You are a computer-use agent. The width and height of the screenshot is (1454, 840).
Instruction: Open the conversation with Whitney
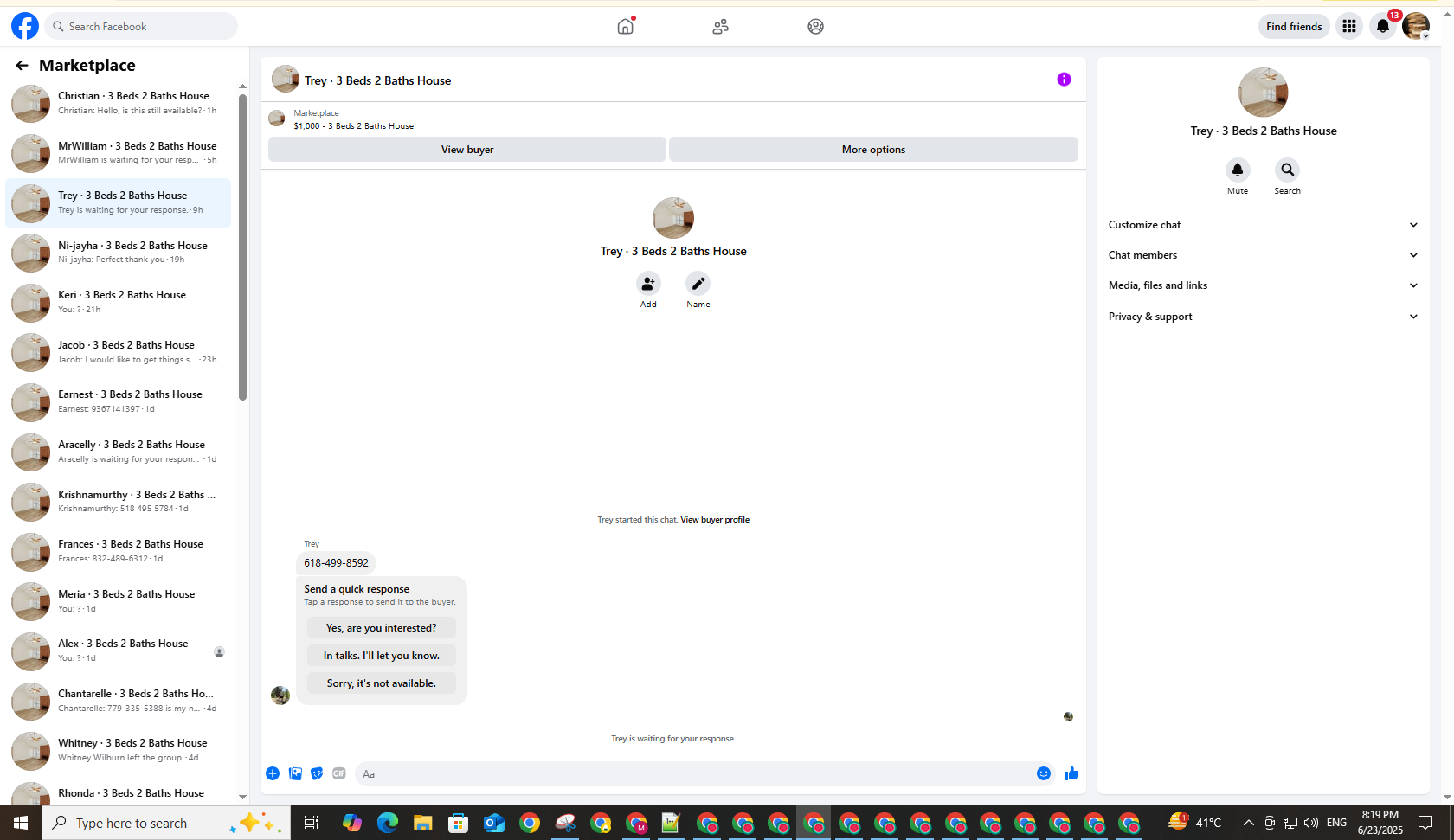tap(119, 751)
